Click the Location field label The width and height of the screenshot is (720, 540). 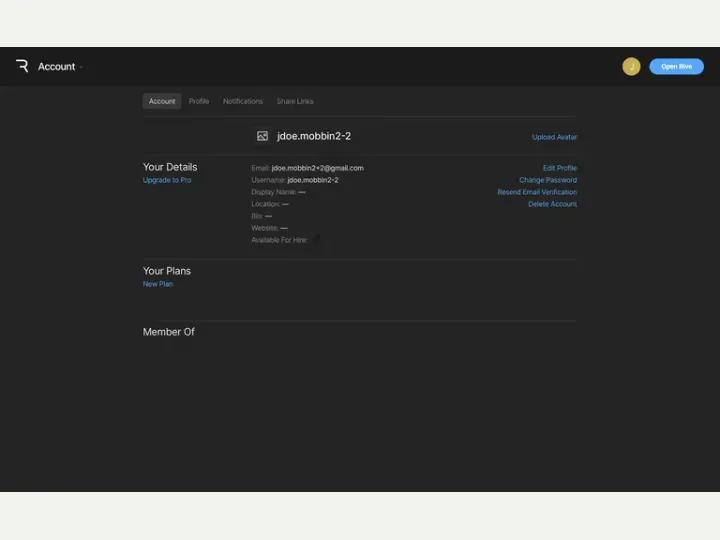click(x=265, y=204)
